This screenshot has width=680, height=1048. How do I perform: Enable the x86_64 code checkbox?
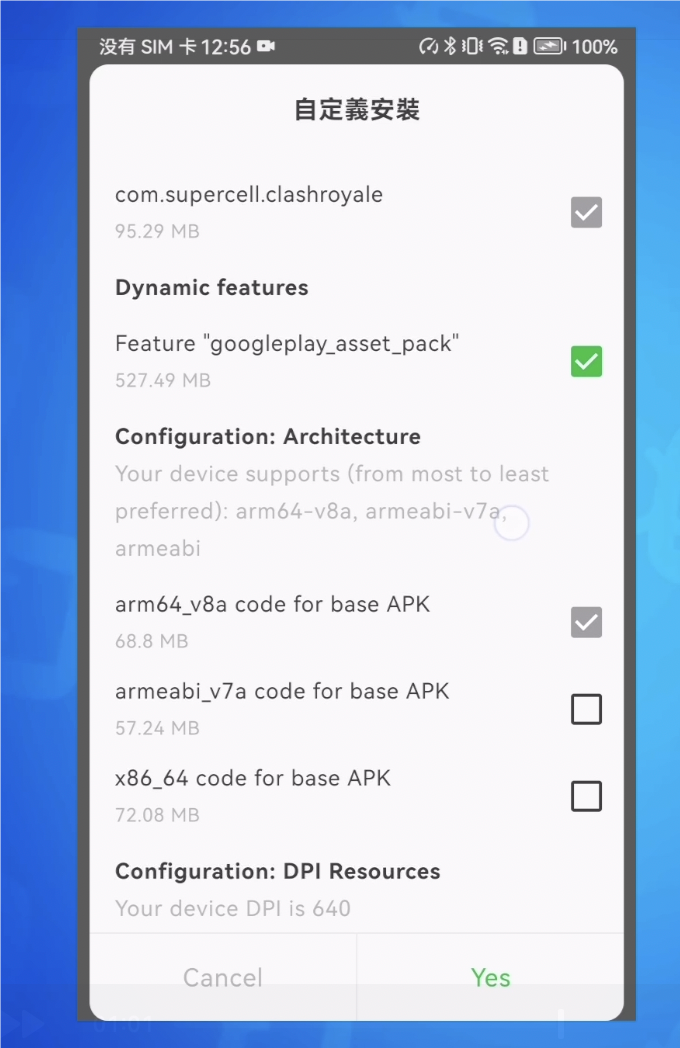tap(586, 796)
